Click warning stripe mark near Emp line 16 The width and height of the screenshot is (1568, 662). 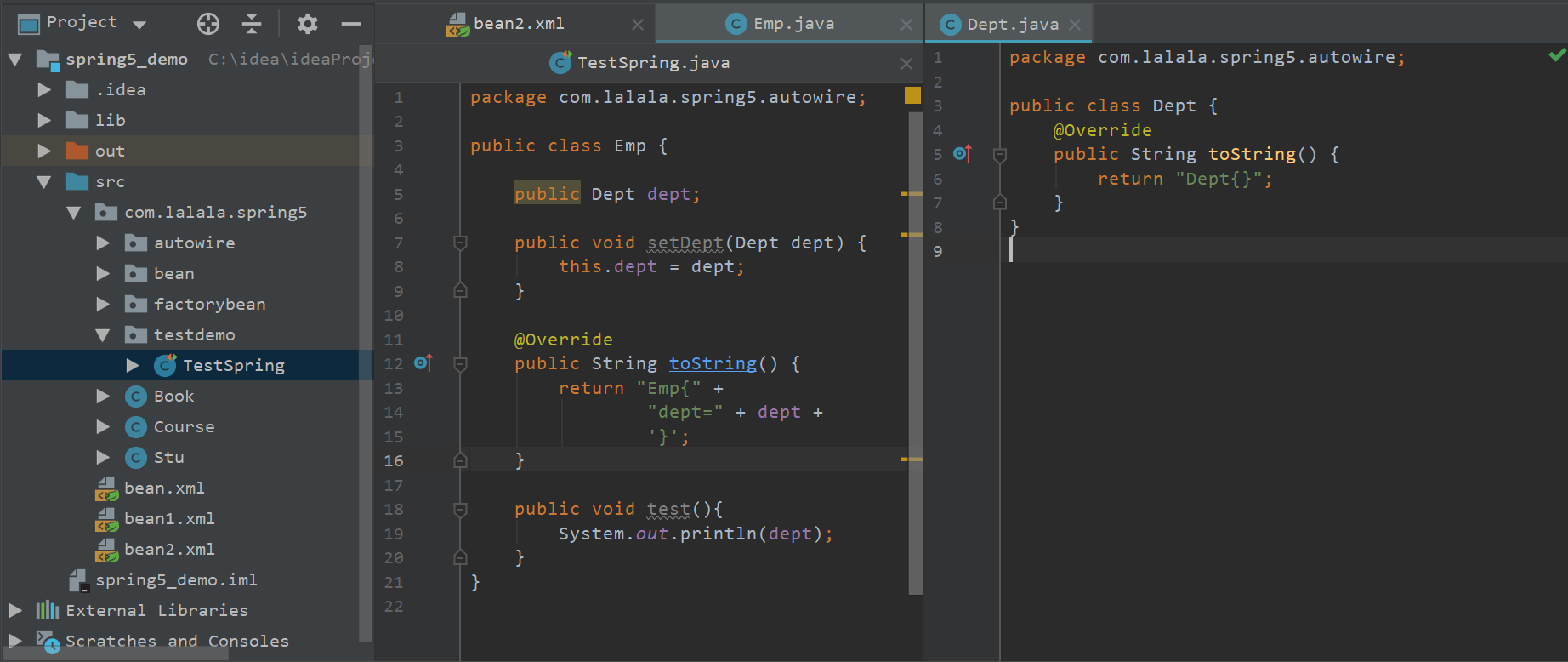912,459
